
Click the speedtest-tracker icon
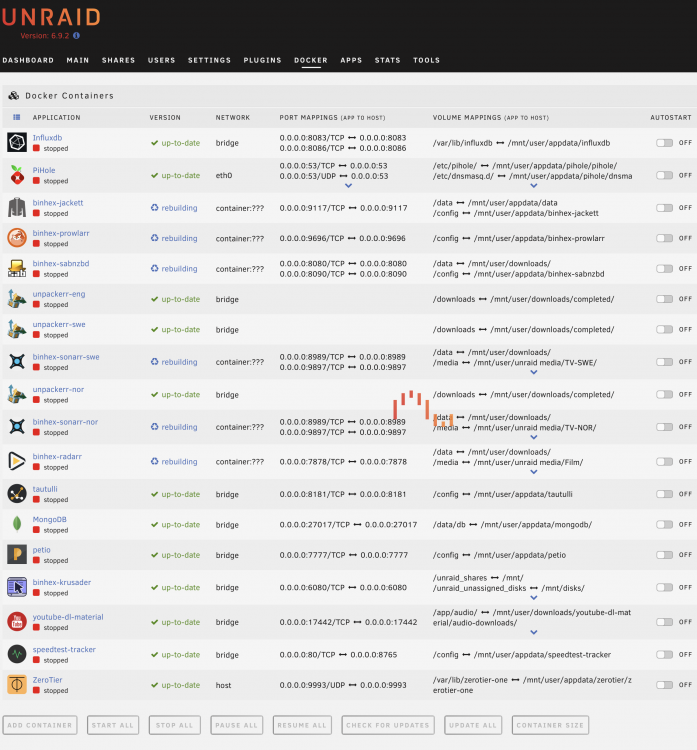tap(17, 654)
